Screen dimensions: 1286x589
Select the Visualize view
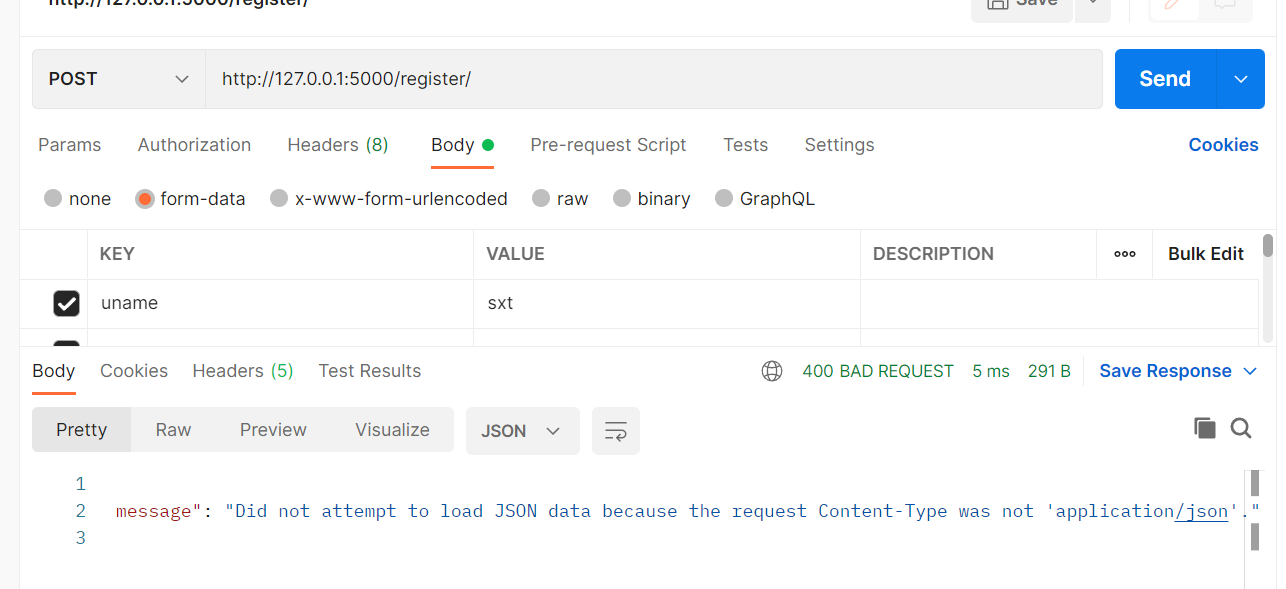point(392,430)
